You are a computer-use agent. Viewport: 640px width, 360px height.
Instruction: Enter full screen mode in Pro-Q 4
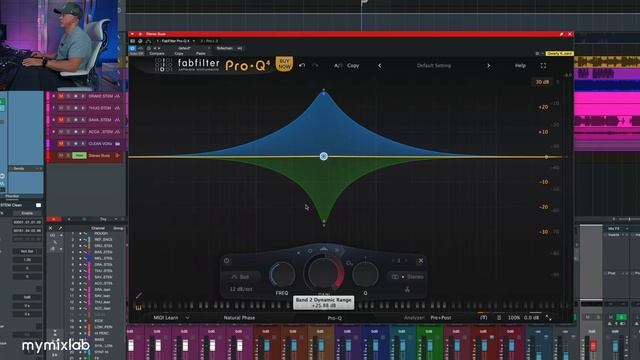[543, 65]
